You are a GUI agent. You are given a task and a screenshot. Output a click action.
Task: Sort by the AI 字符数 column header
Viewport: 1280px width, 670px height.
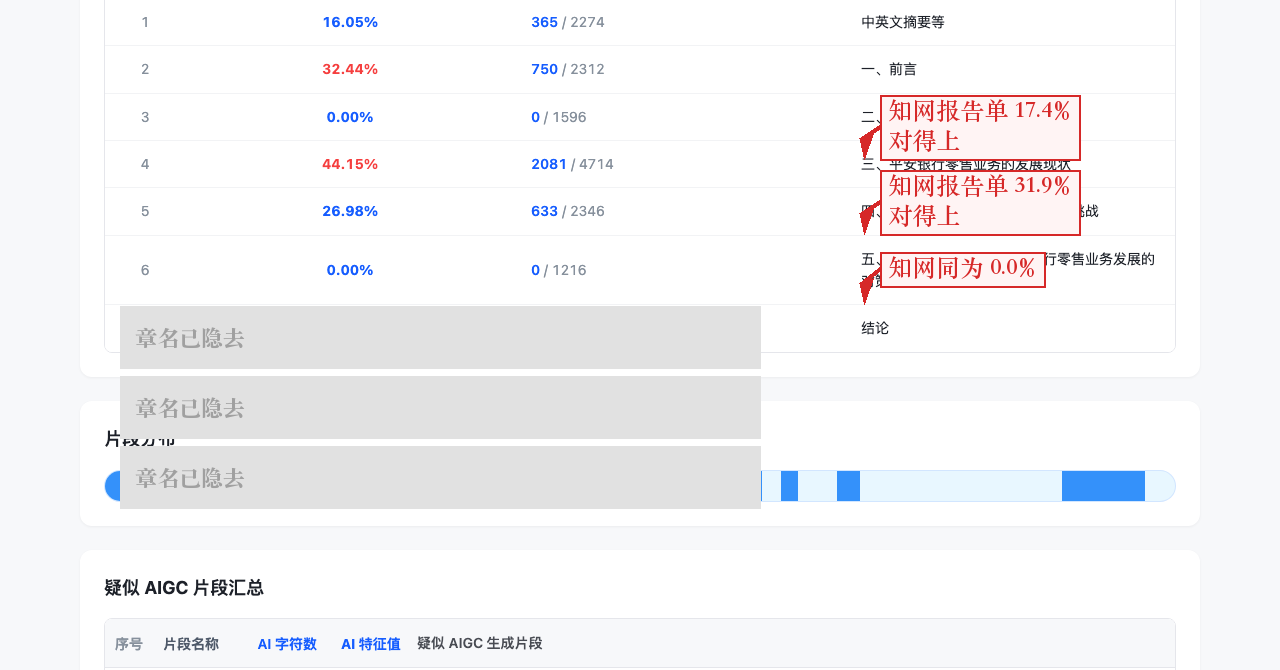tap(287, 644)
